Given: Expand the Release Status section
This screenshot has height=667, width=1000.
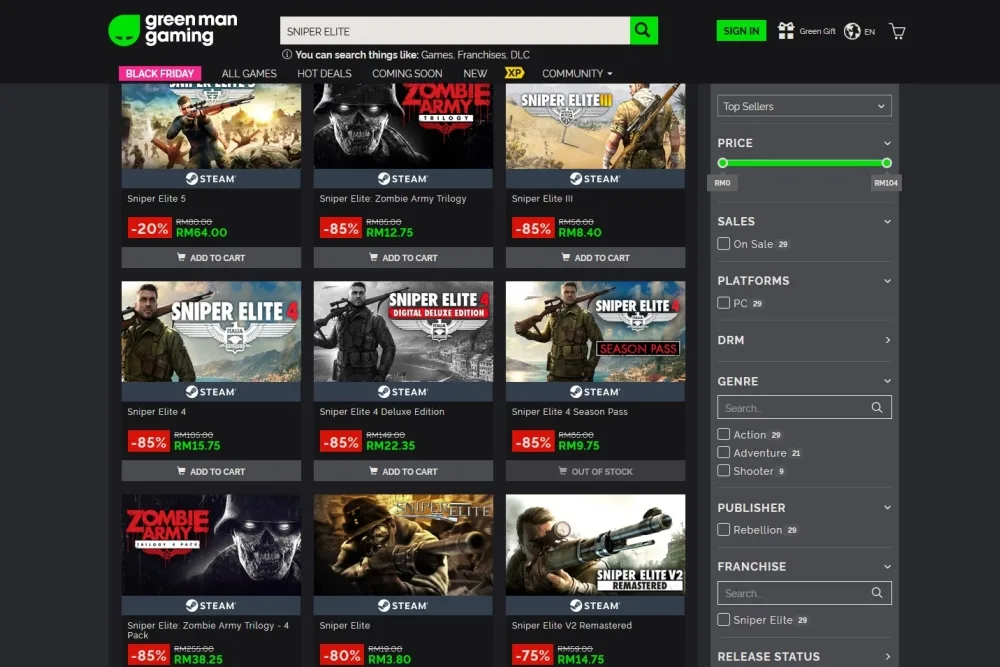Looking at the screenshot, I should click(x=887, y=656).
